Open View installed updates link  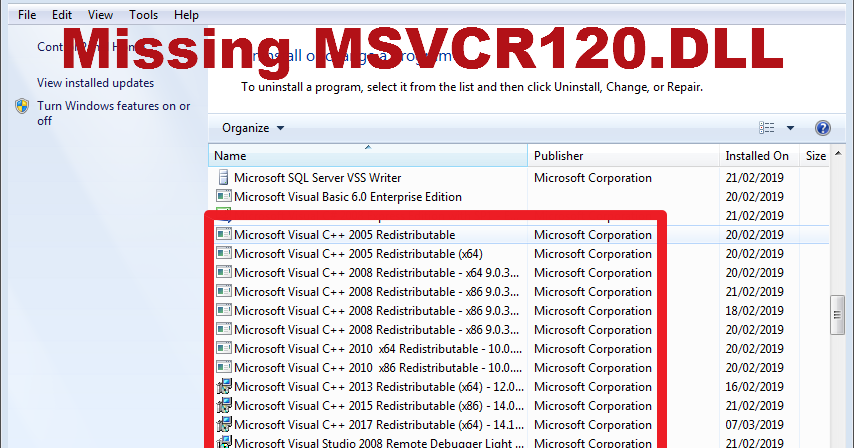tap(95, 83)
